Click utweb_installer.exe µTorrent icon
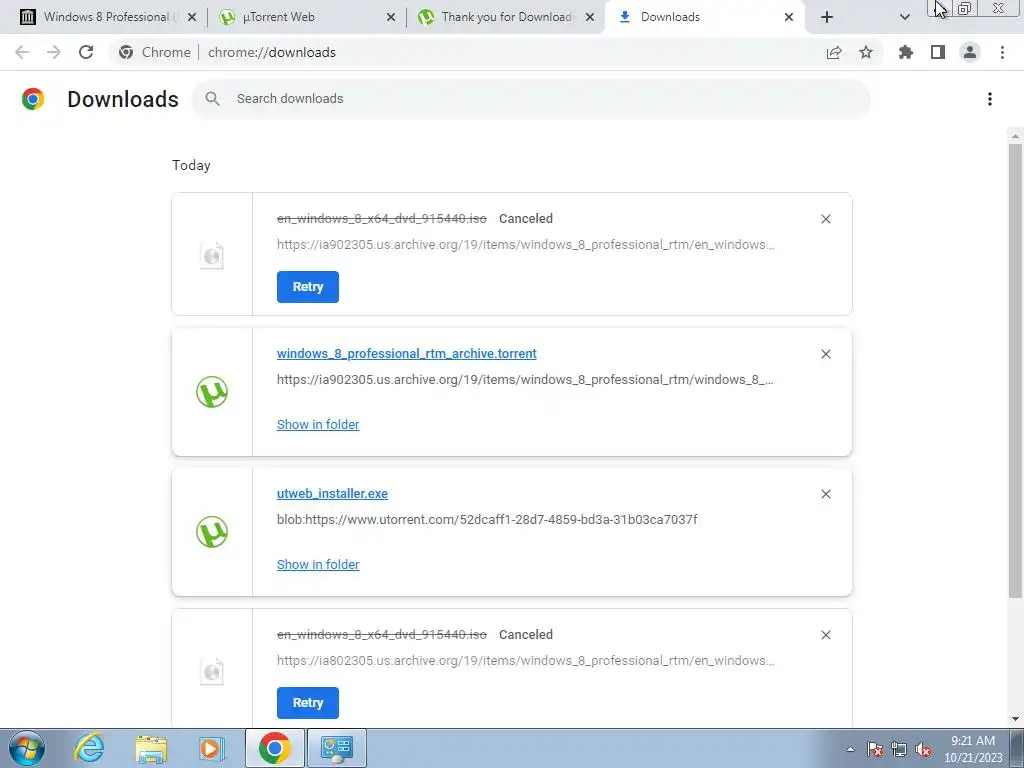 (212, 532)
